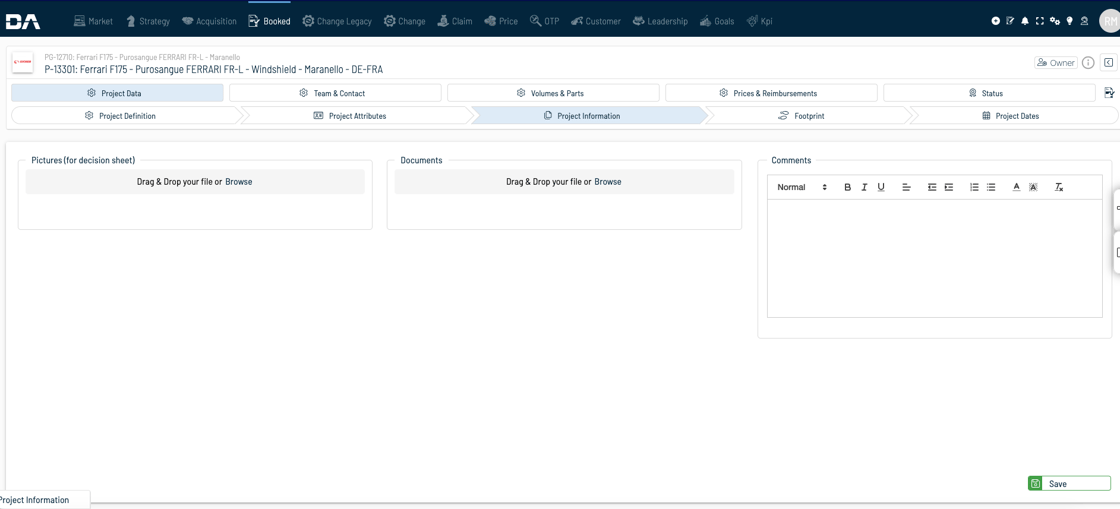The width and height of the screenshot is (1120, 509).
Task: Click the export icon beside Status tab
Action: [1109, 93]
